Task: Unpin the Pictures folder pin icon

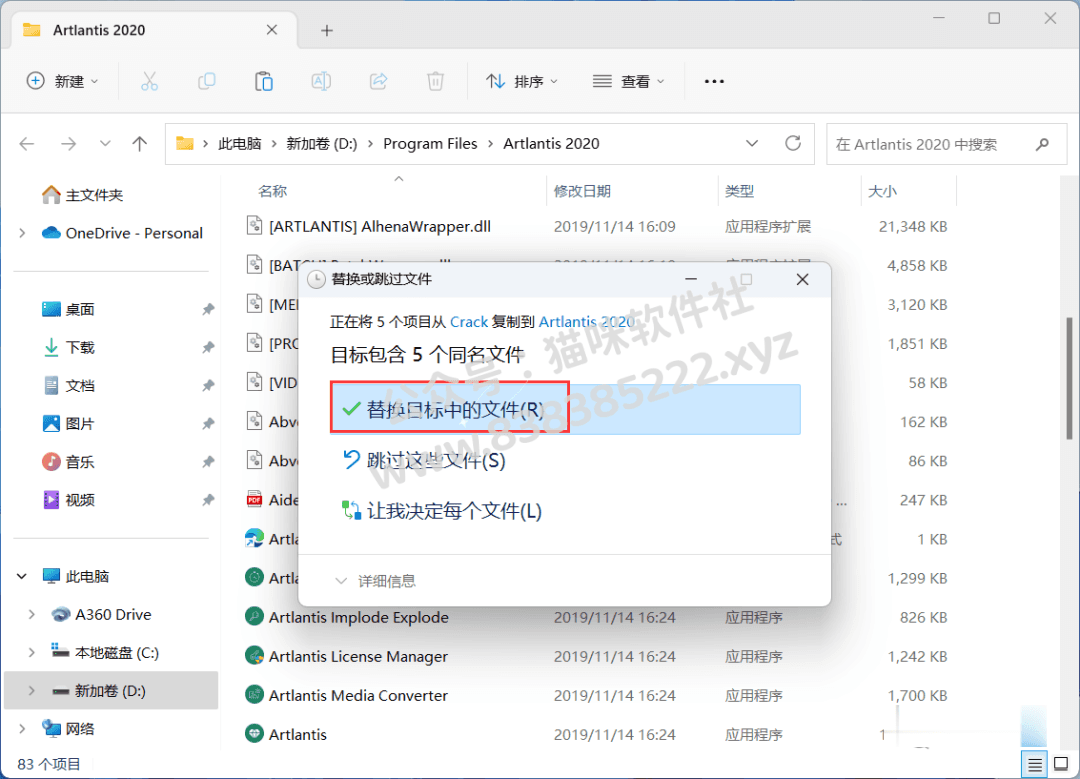Action: [x=208, y=424]
